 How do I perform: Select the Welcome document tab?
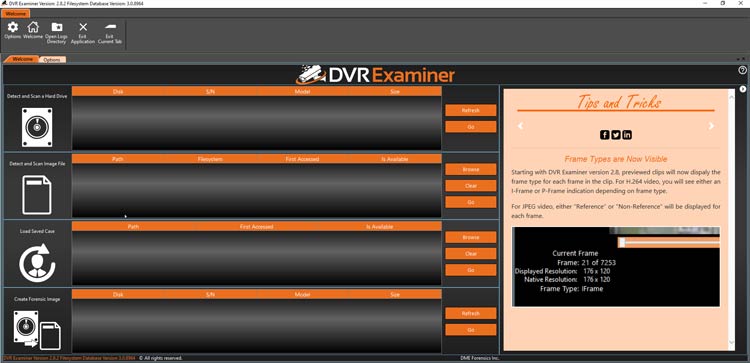point(22,59)
